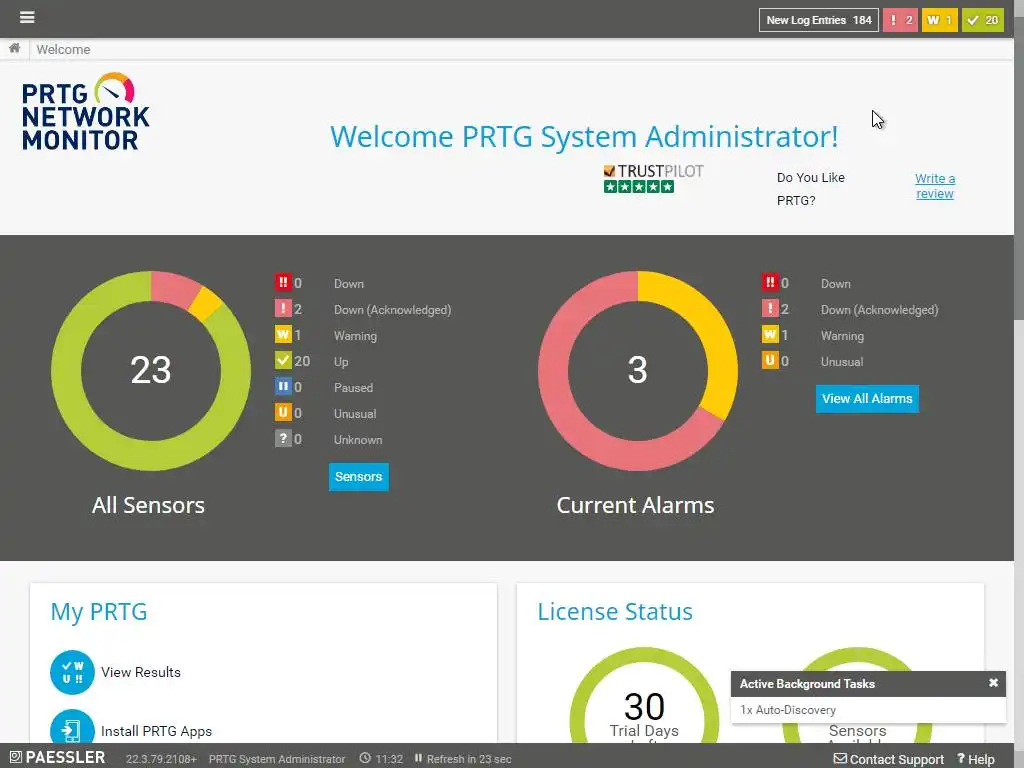Click the 30 Trial Days gauge
1024x768 pixels.
tap(644, 696)
